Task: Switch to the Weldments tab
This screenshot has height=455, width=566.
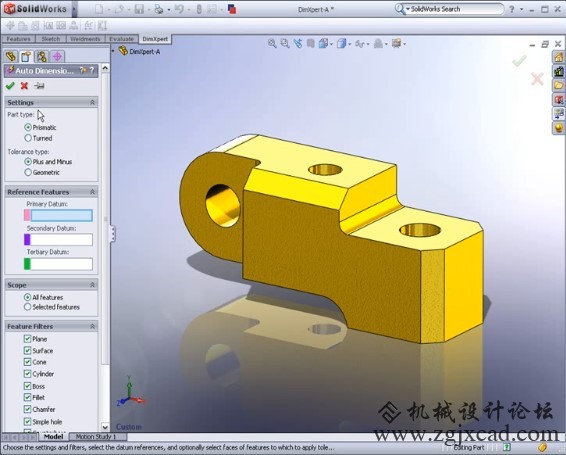Action: point(85,39)
